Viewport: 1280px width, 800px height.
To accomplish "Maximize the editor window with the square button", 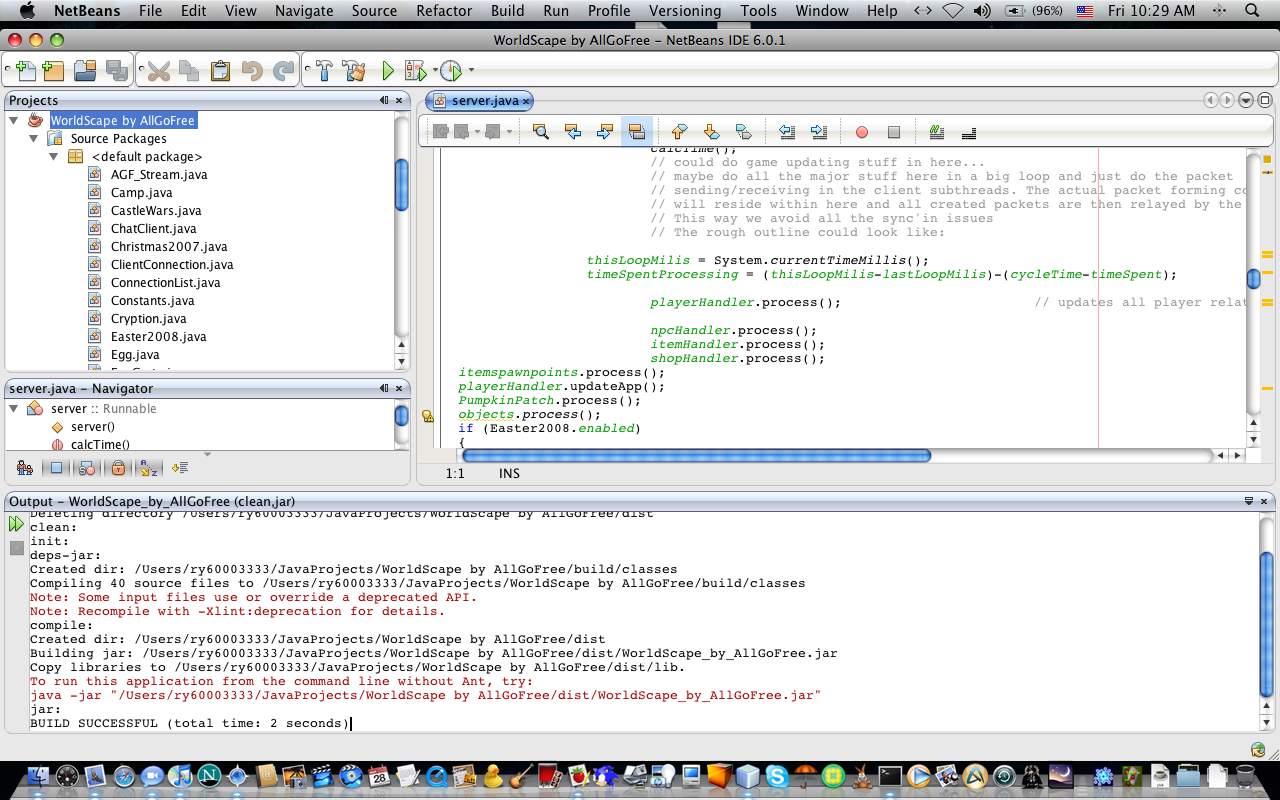I will tap(1265, 100).
